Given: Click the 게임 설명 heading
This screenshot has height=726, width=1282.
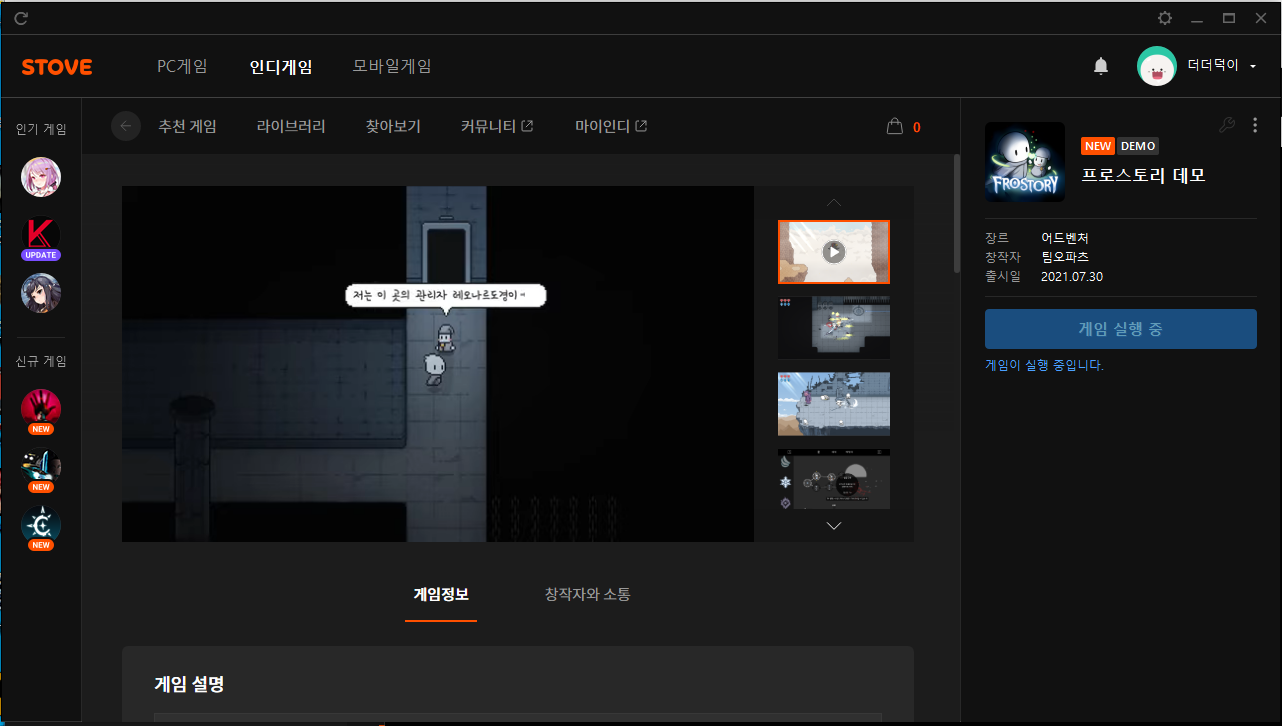Looking at the screenshot, I should [189, 685].
